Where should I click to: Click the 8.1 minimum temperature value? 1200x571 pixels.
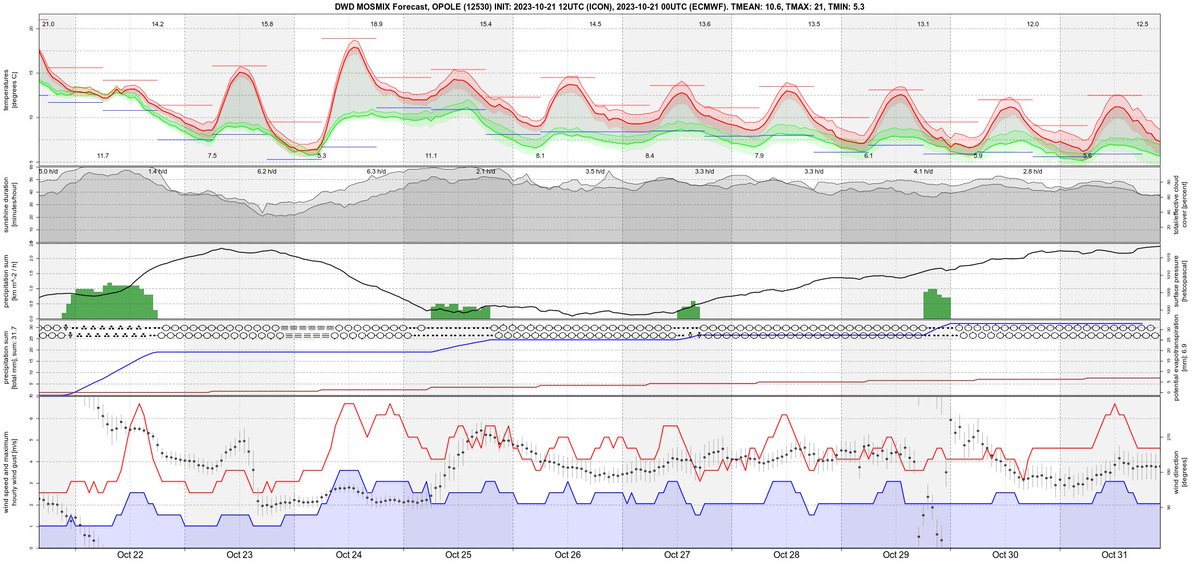coord(540,156)
